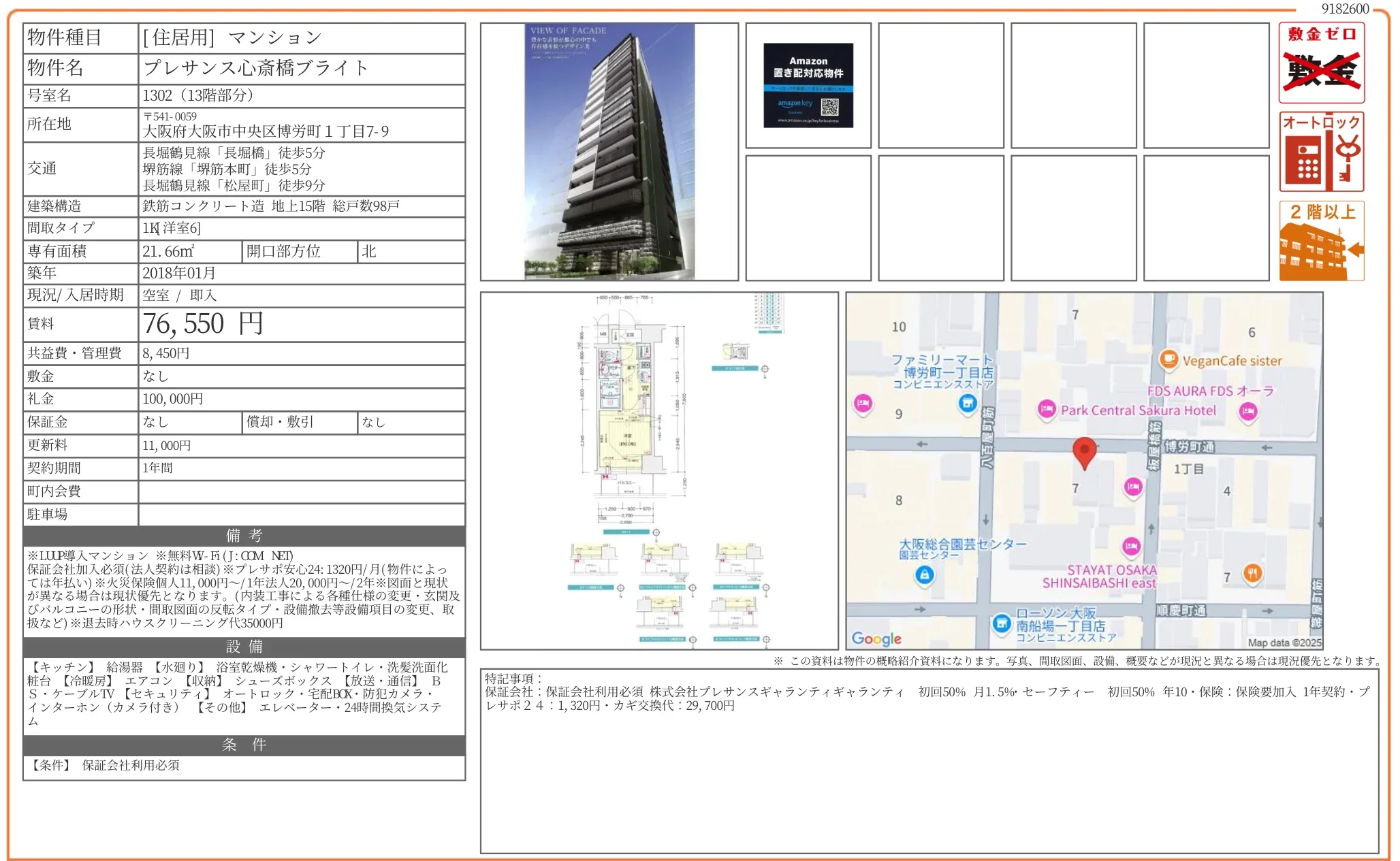Click the 条件 section header

point(244,745)
